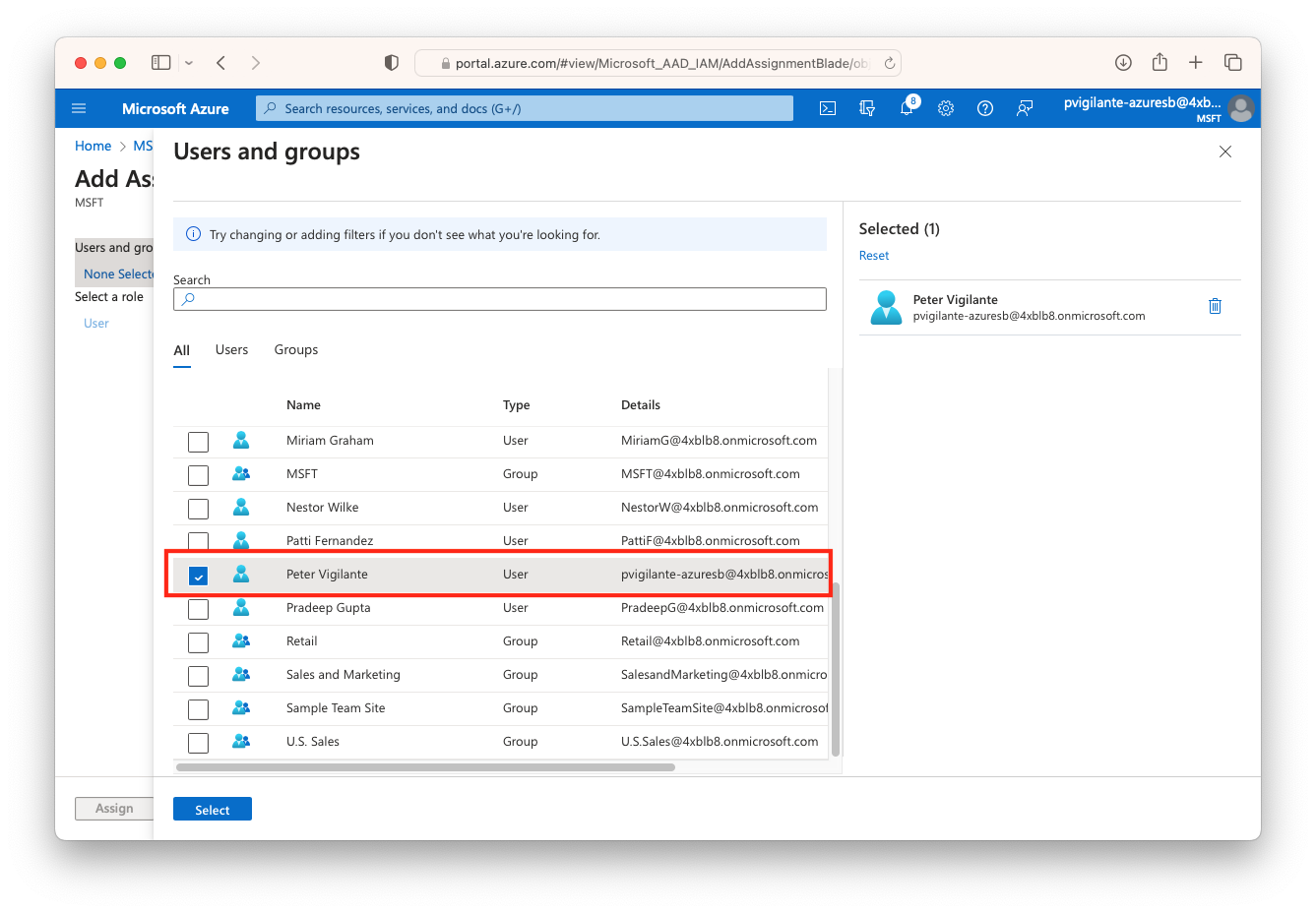Open the Directories and subscriptions filter icon

(867, 108)
